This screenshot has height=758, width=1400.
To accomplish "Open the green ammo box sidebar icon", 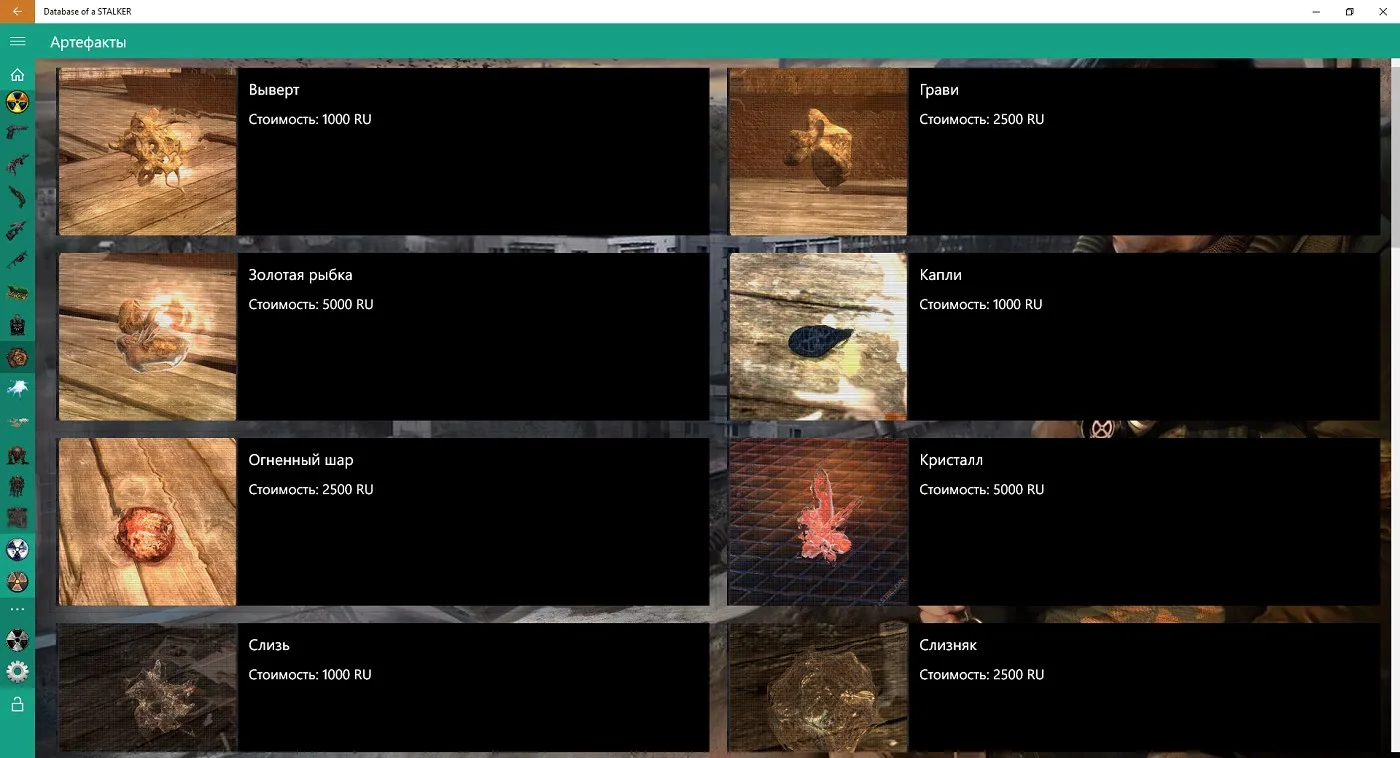I will coord(17,293).
